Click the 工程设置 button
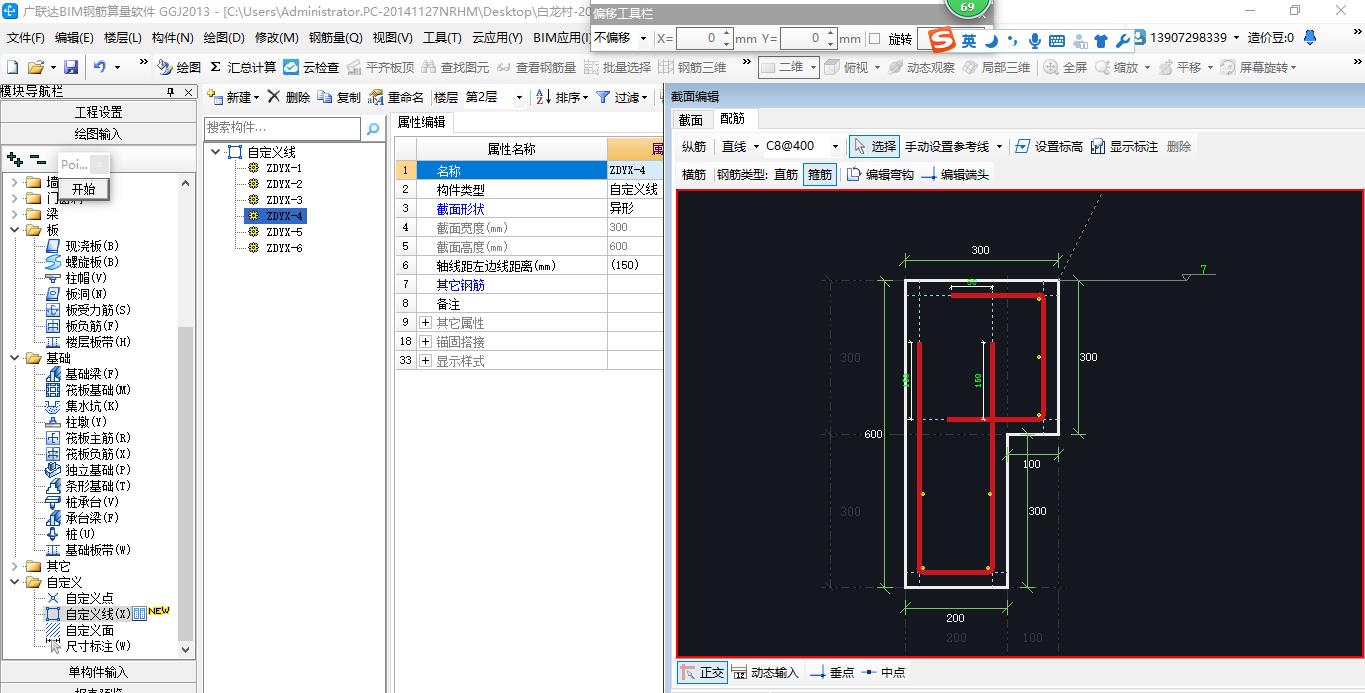Viewport: 1365px width, 693px height. [98, 112]
